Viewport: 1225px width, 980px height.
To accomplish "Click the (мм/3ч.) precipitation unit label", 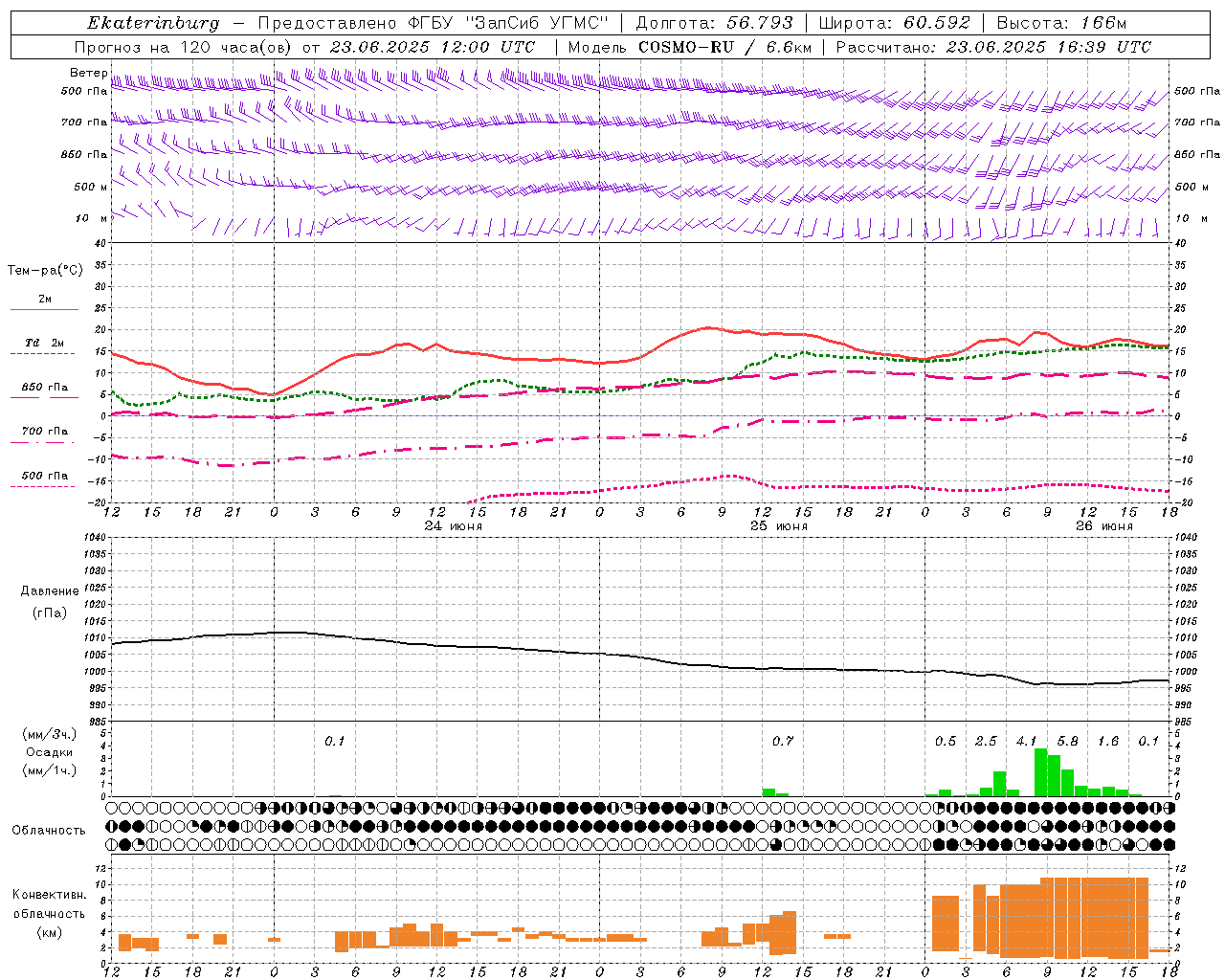I will [50, 734].
